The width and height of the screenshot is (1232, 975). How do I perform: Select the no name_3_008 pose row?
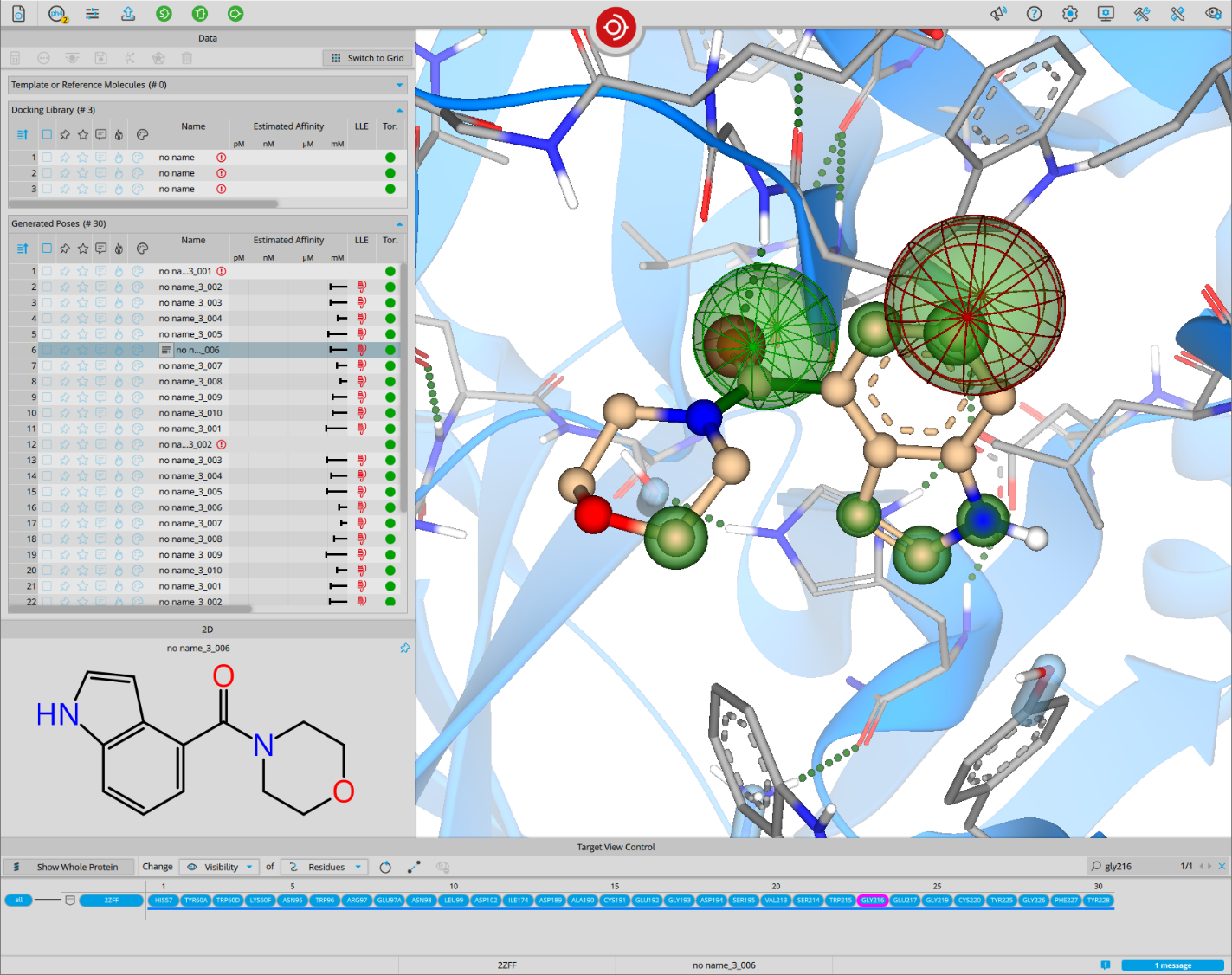(x=190, y=382)
